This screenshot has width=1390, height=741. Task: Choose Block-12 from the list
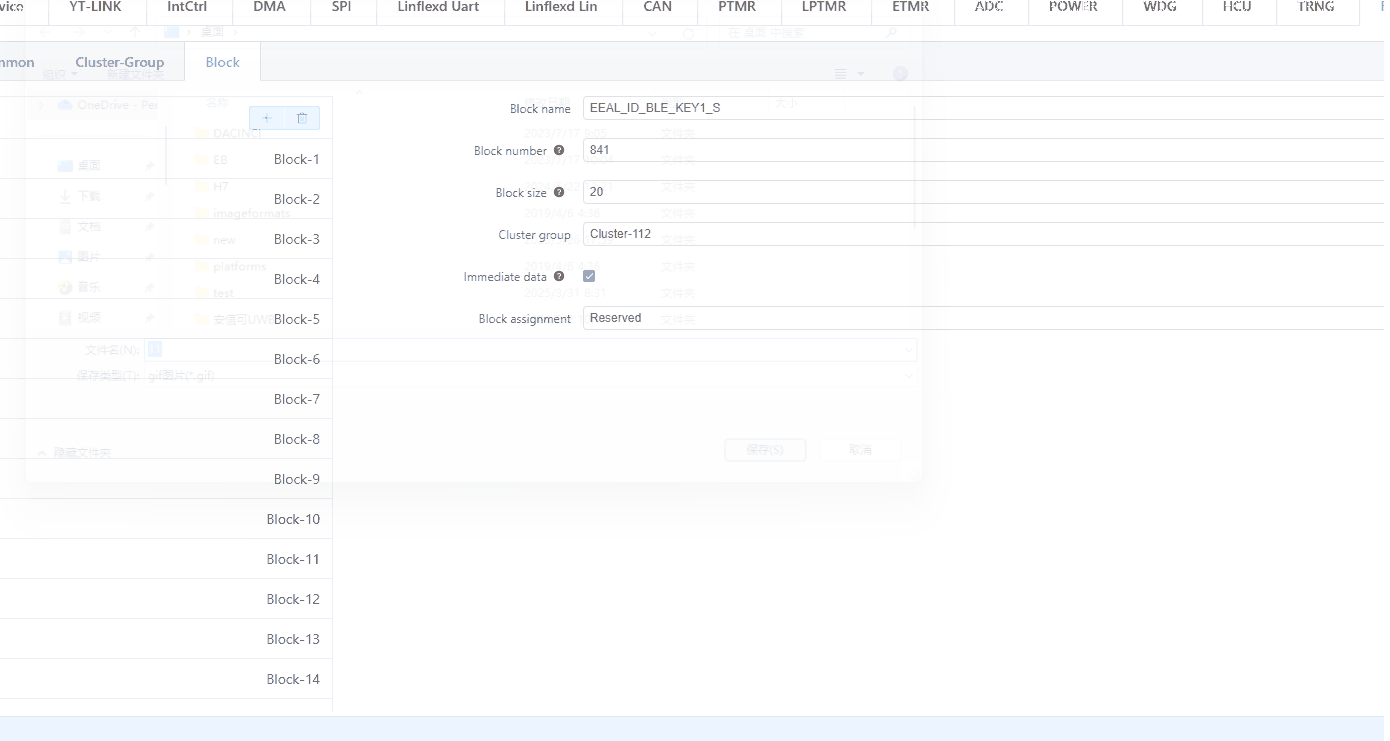(x=293, y=599)
